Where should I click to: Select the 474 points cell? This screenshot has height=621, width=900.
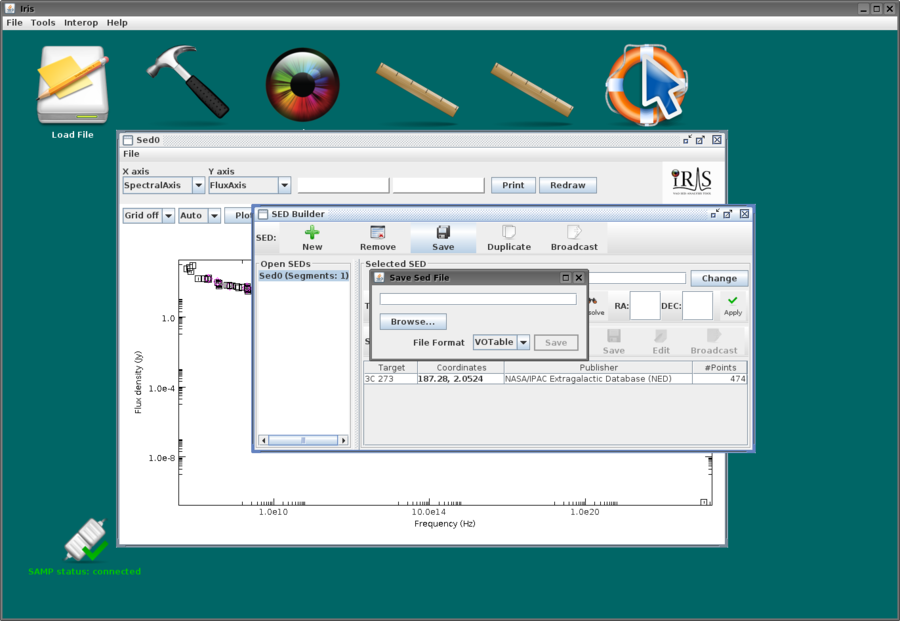pyautogui.click(x=720, y=379)
